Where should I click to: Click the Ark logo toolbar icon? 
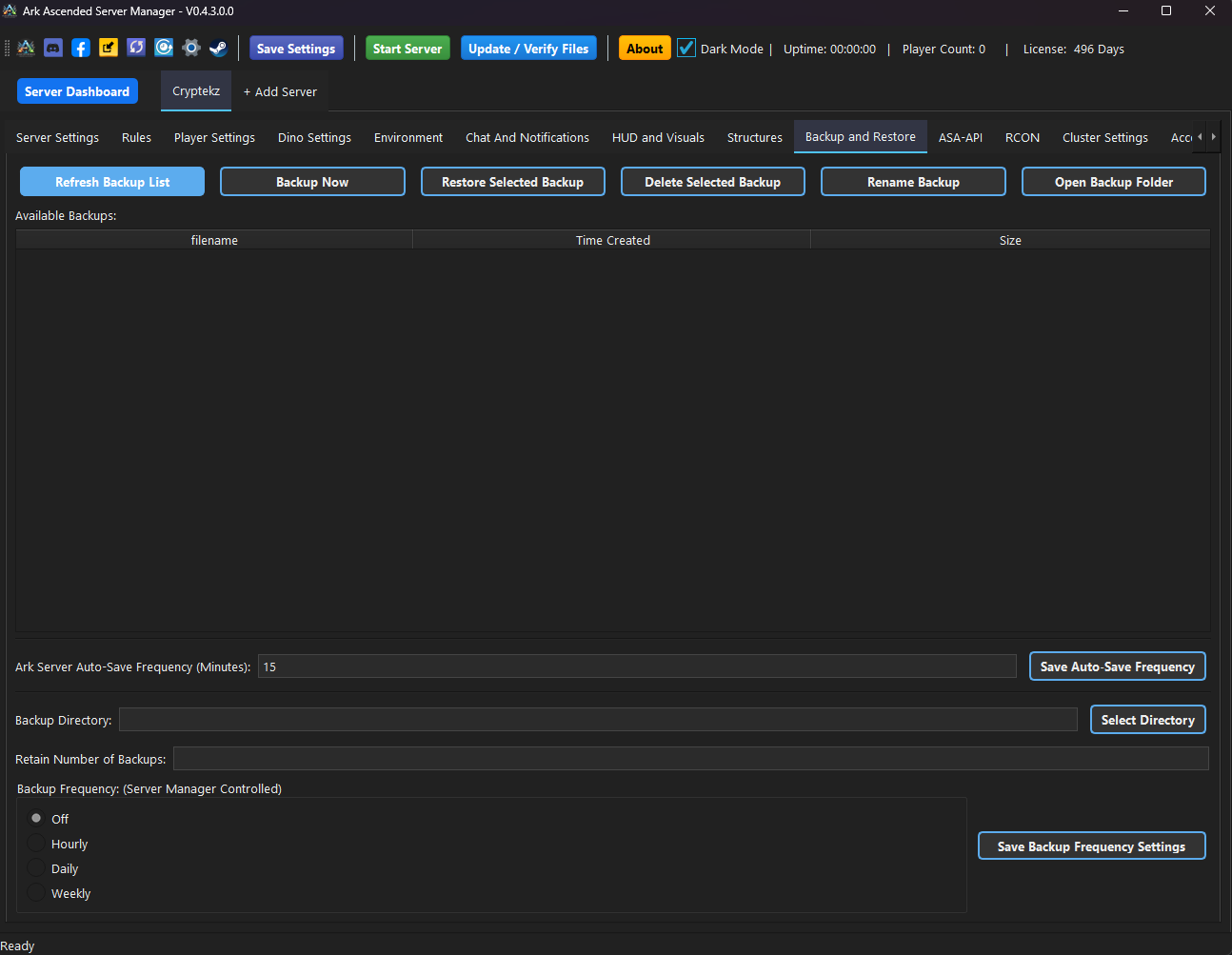click(x=26, y=48)
